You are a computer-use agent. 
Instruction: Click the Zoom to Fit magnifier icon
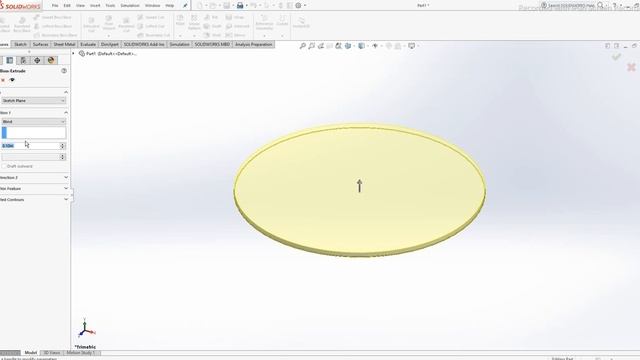[x=302, y=46]
